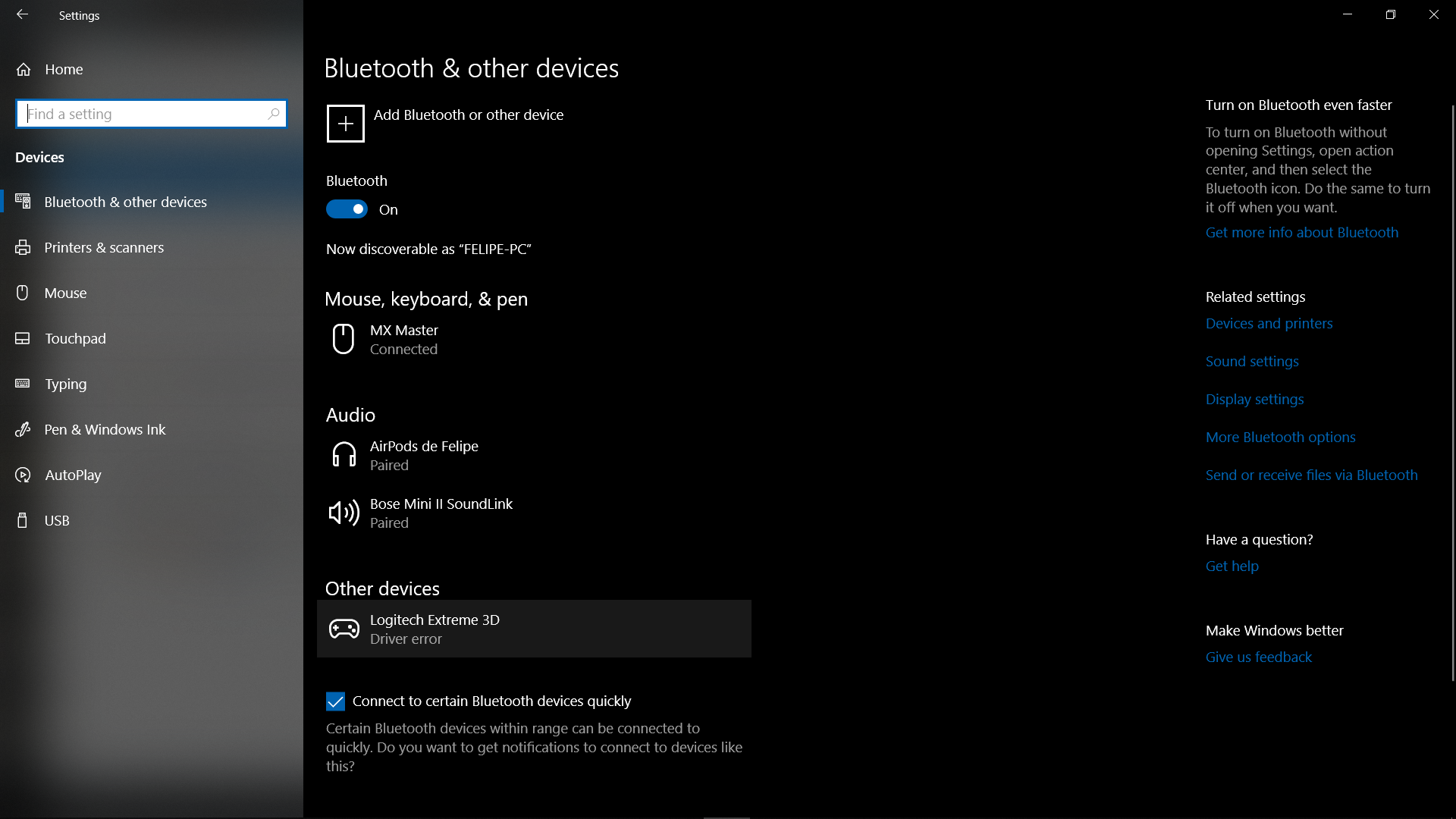Select the Bose Mini II speaker icon
Viewport: 1456px width, 819px height.
click(344, 513)
